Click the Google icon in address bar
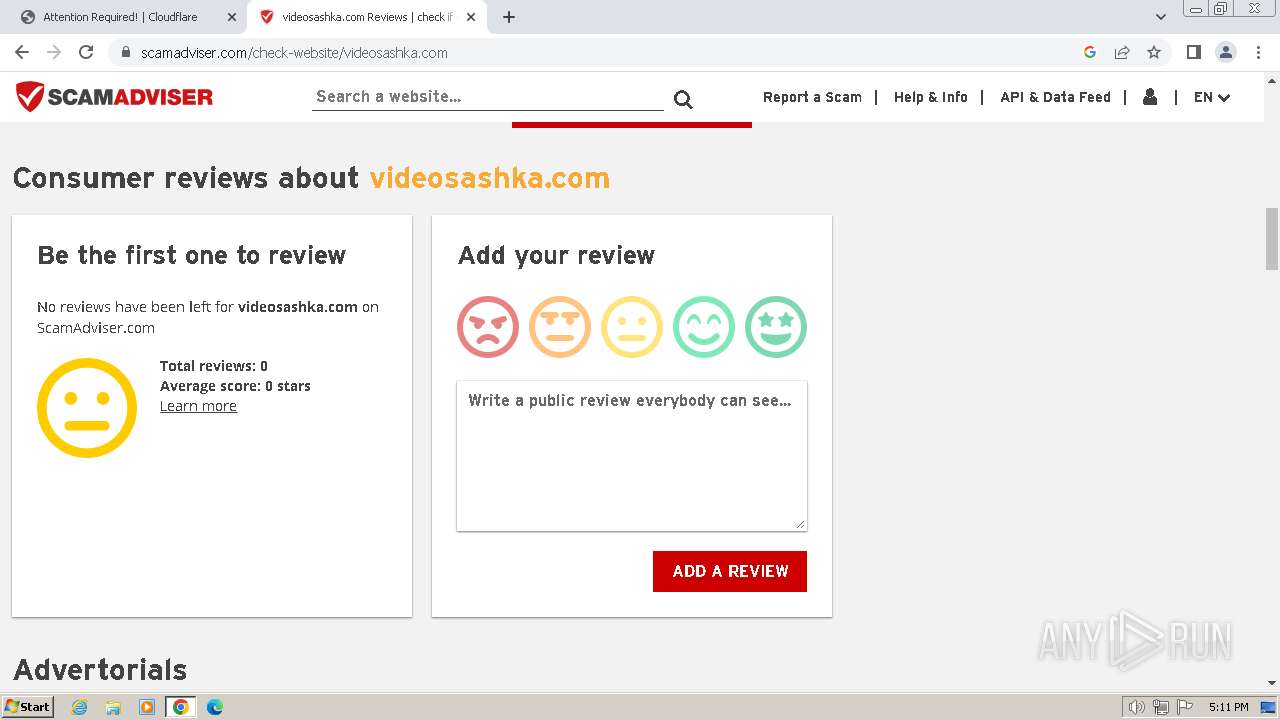Screen dimensions: 1280x720 pyautogui.click(x=1090, y=52)
